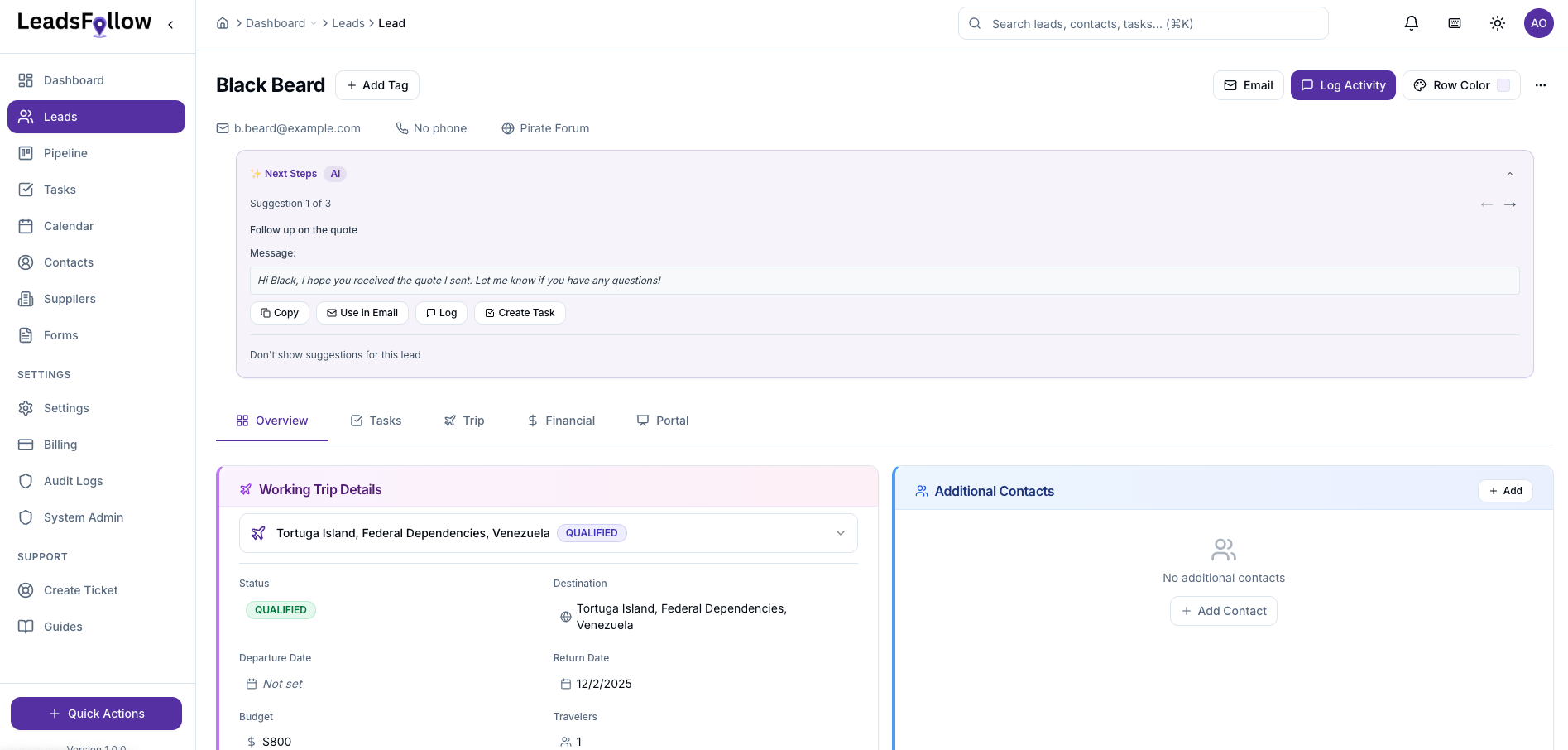Click Don't show suggestions for this lead

[334, 354]
